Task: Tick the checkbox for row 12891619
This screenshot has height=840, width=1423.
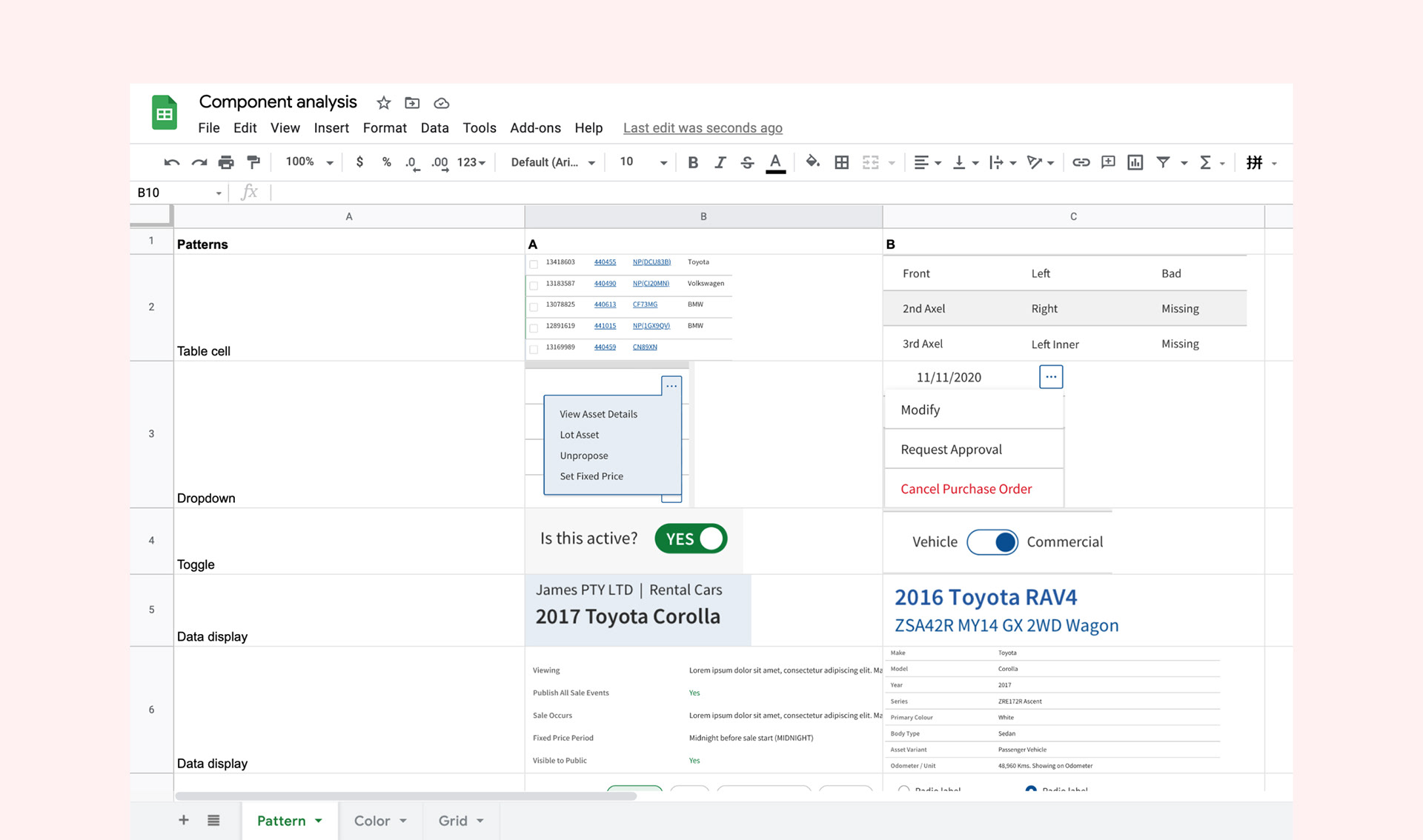Action: click(534, 327)
